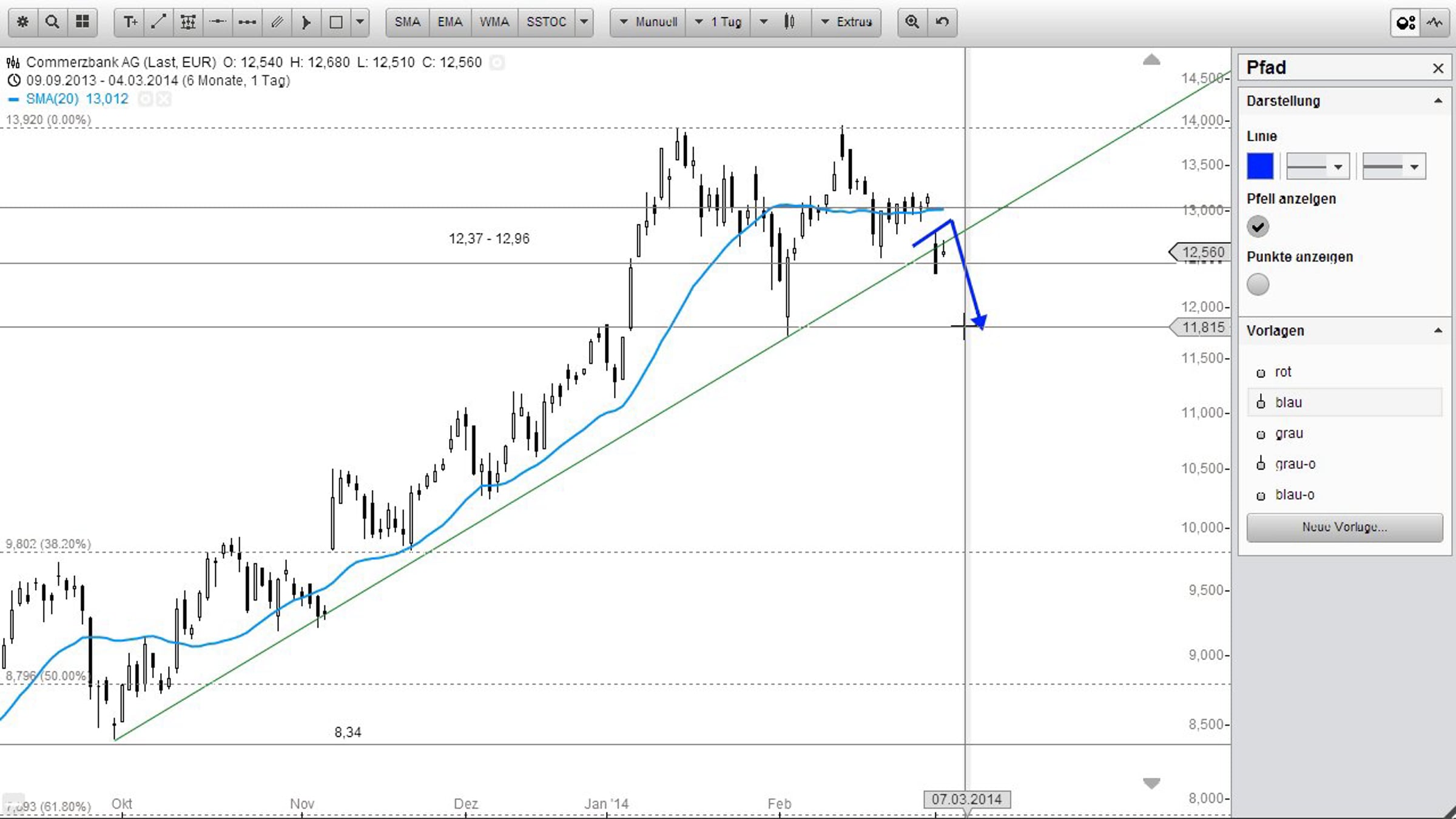Toggle the Pfeil anzeigen checkbox
Image resolution: width=1456 pixels, height=819 pixels.
[1258, 226]
